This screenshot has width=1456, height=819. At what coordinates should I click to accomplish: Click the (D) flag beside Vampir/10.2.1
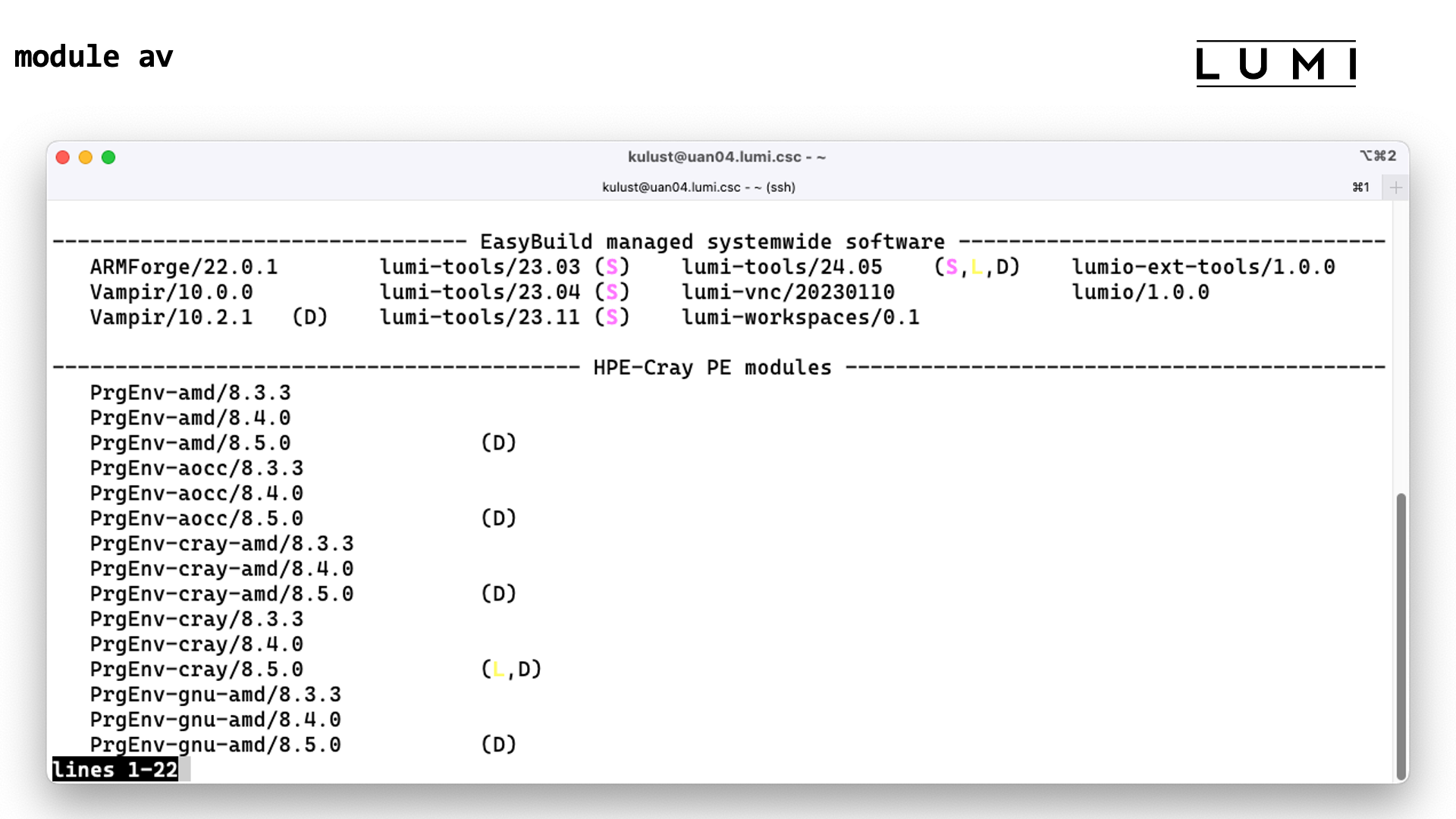click(x=309, y=317)
